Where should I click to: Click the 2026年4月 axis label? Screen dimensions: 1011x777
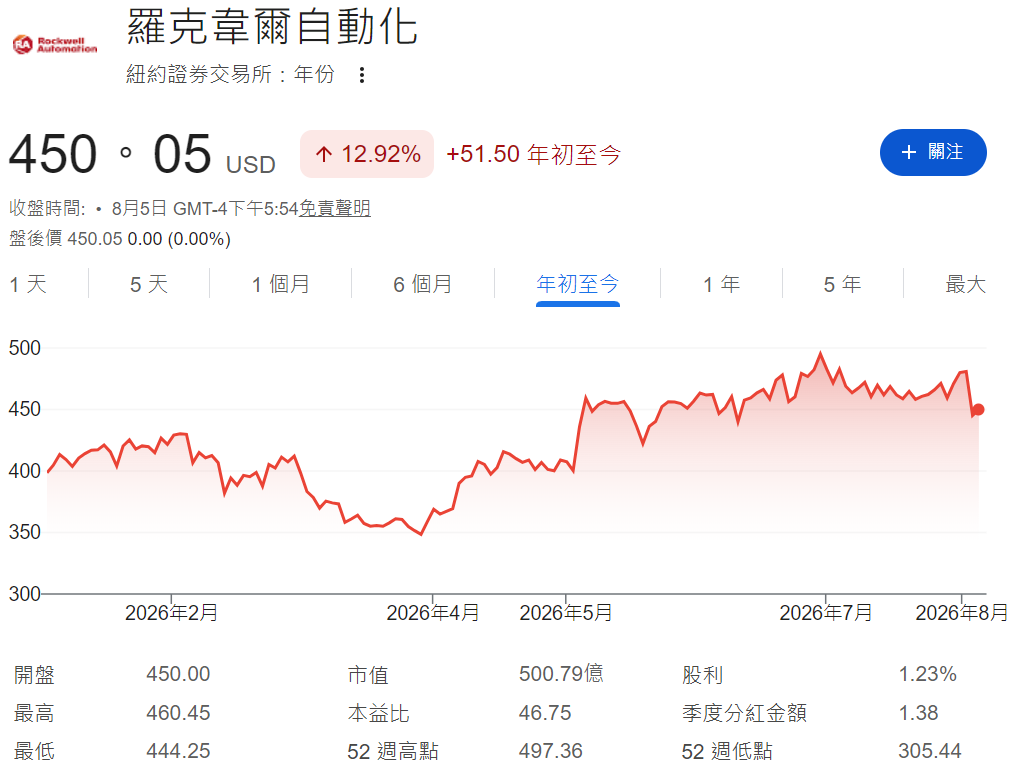tap(433, 613)
